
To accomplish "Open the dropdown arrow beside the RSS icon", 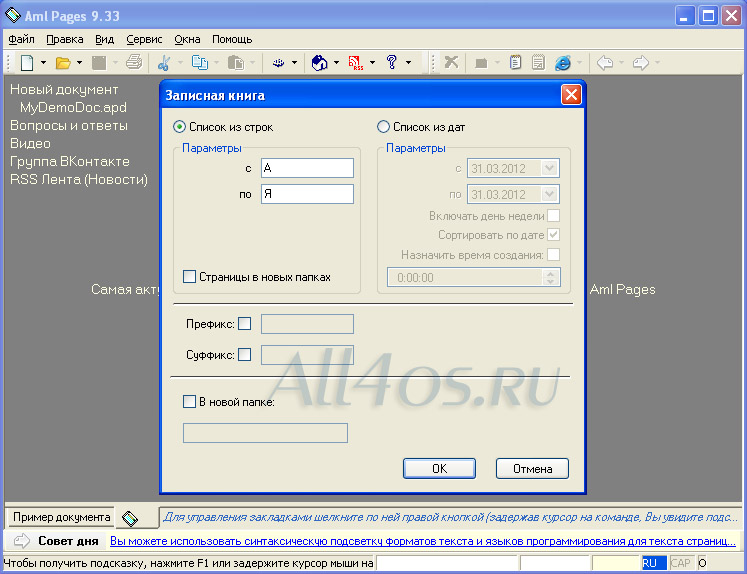I will 373,62.
